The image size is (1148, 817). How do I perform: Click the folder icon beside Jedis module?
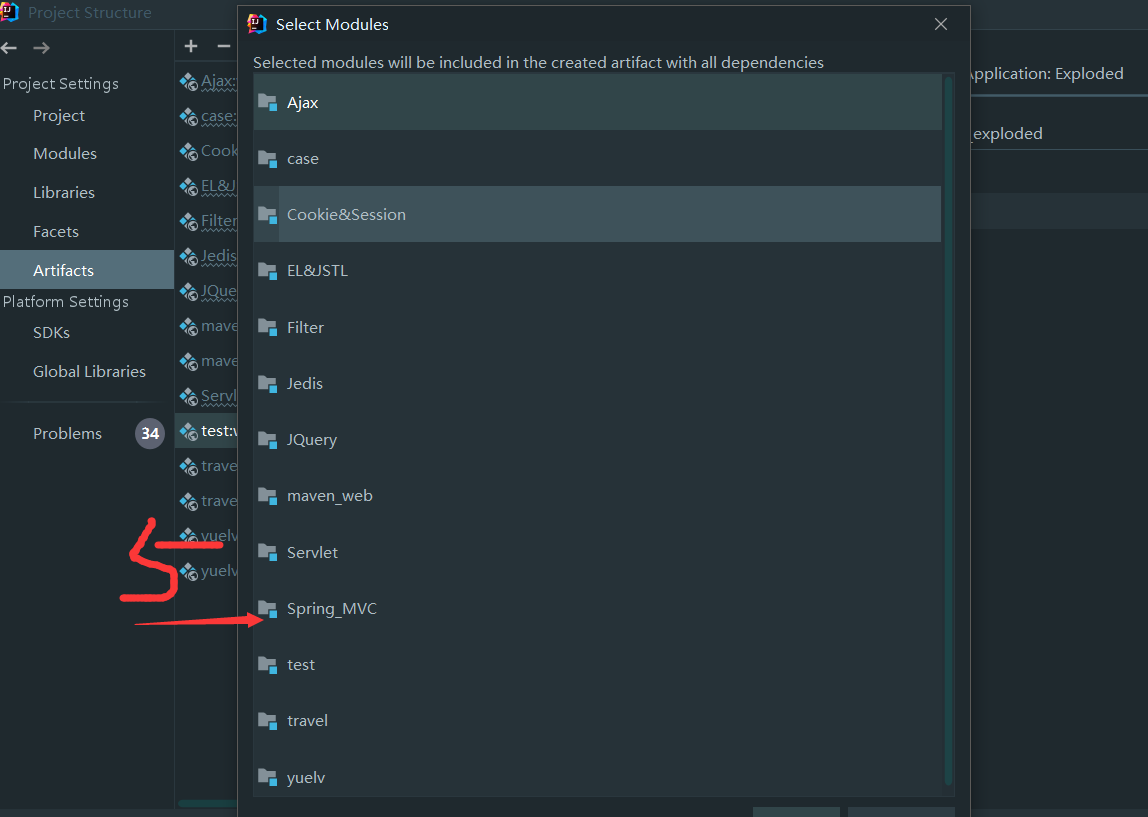[x=267, y=383]
